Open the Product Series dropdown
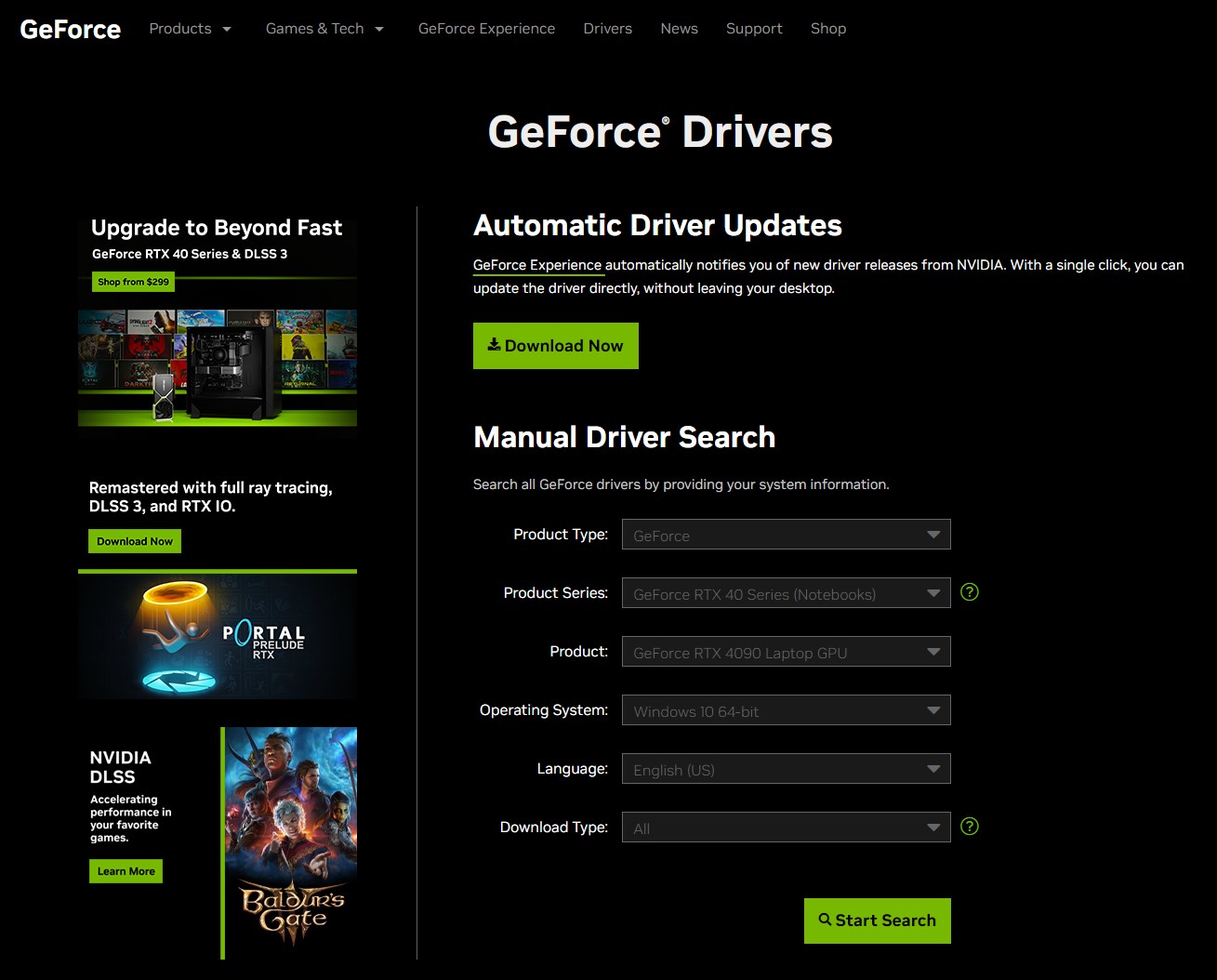This screenshot has width=1217, height=980. click(x=786, y=593)
